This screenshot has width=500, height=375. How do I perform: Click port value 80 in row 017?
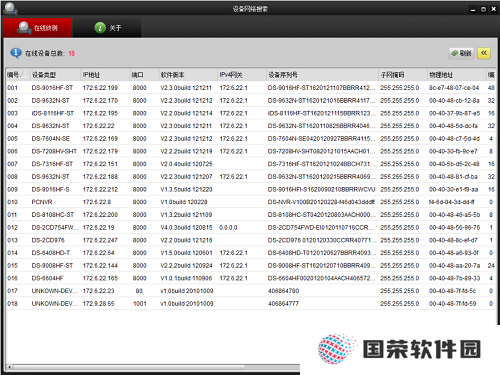pyautogui.click(x=139, y=291)
